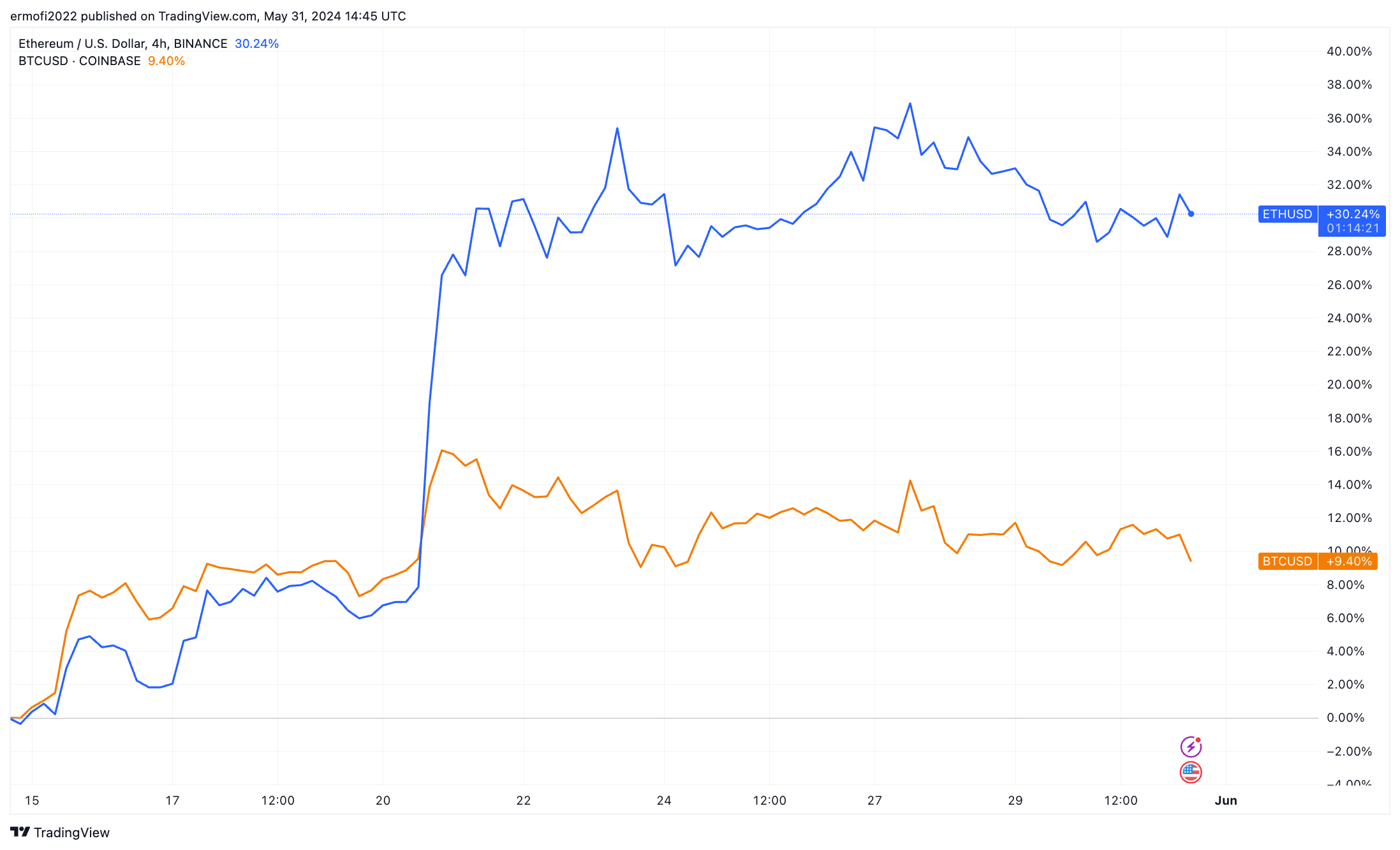Viewport: 1400px width, 850px height.
Task: Click the published-on-TradingView.com header text
Action: point(208,16)
